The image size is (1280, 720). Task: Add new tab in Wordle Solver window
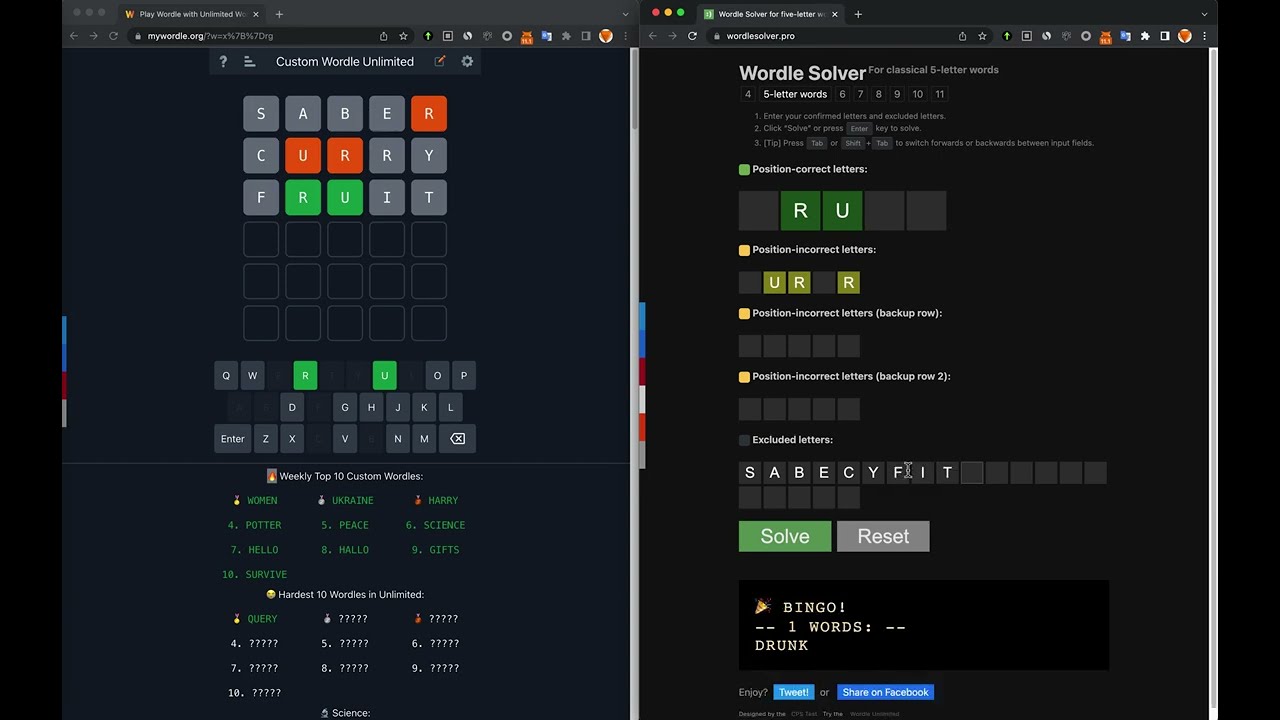pos(858,14)
